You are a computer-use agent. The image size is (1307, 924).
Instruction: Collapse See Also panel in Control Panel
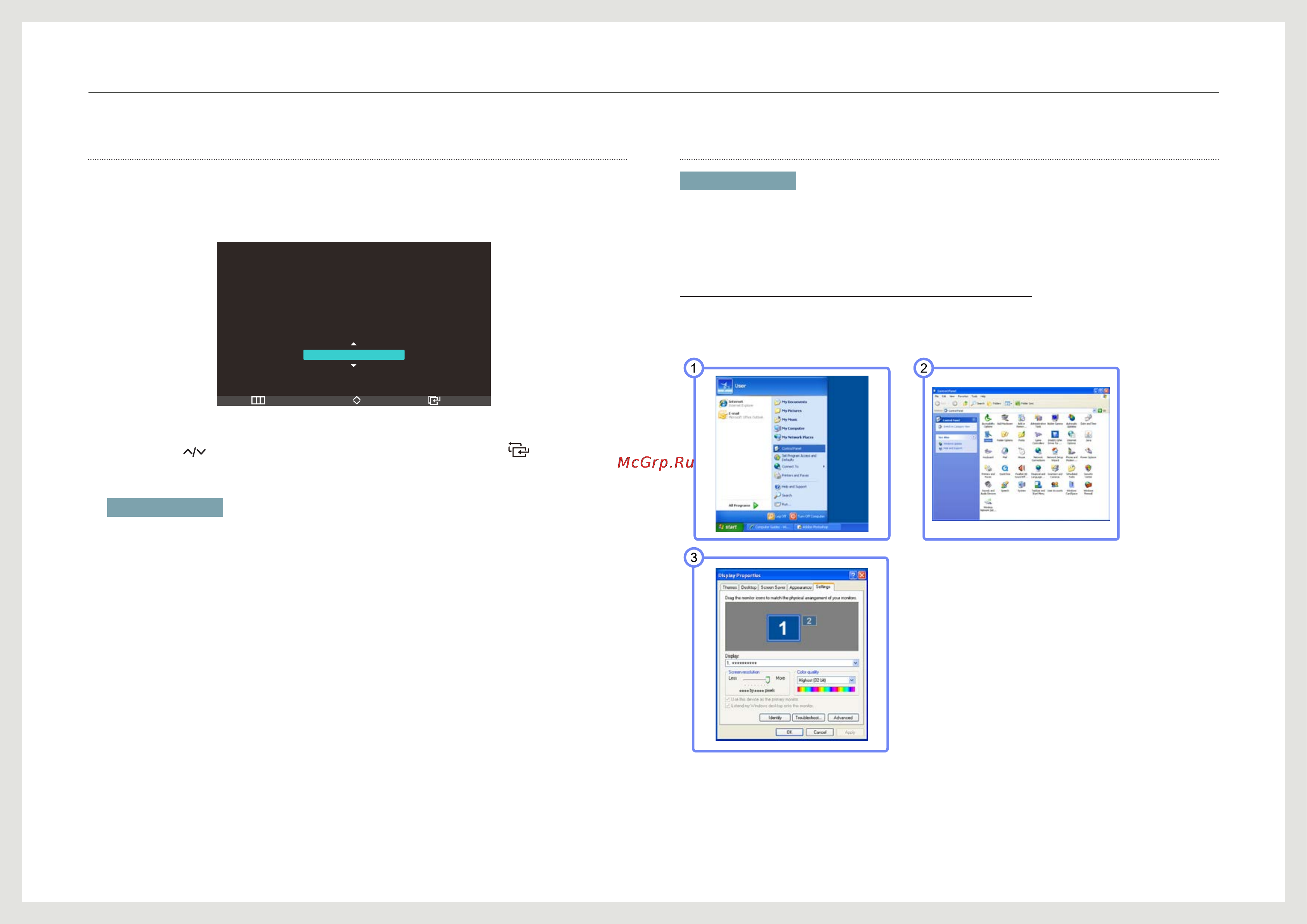(x=973, y=437)
